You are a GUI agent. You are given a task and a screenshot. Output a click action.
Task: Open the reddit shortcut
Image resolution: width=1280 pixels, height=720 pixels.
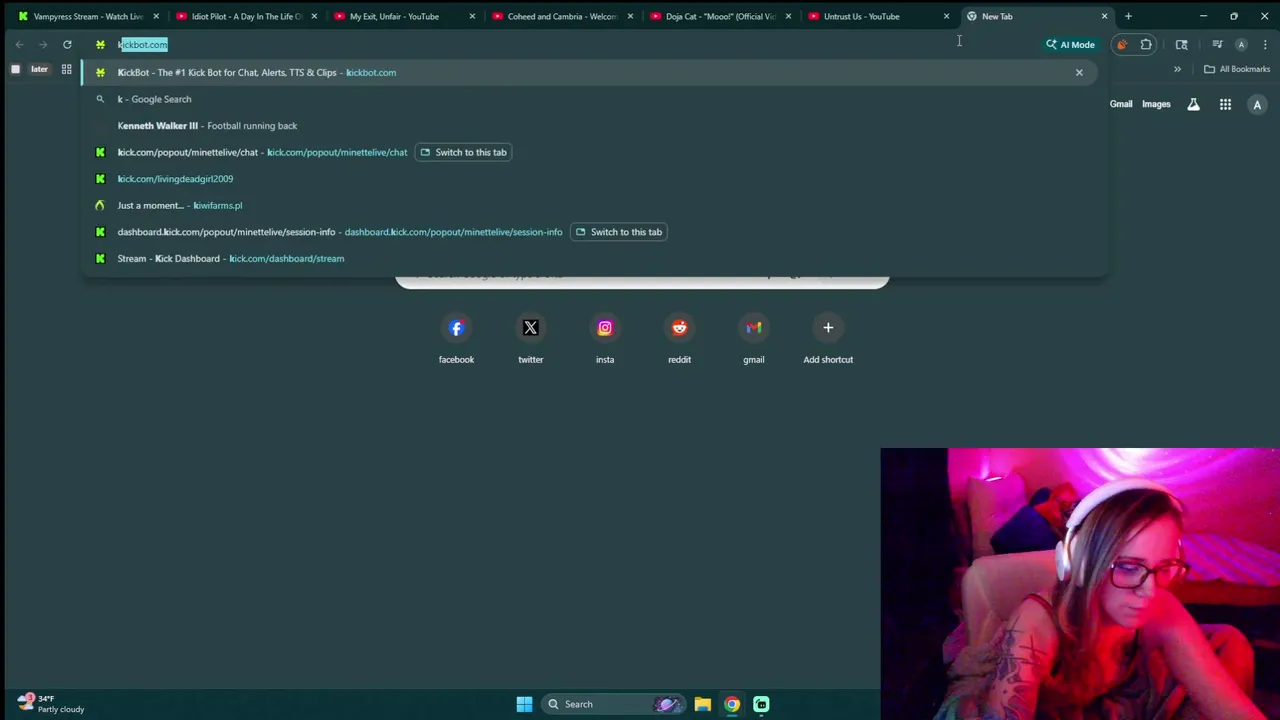coord(679,340)
